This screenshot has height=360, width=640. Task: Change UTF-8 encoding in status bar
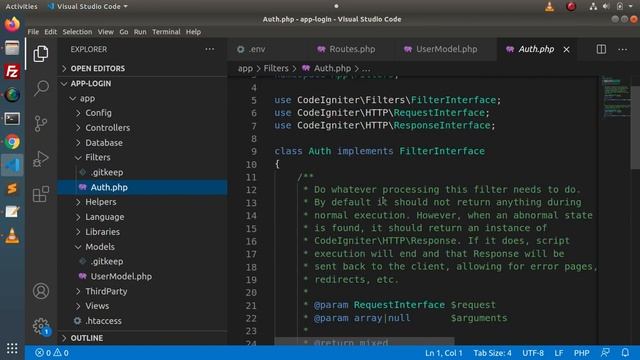(533, 353)
